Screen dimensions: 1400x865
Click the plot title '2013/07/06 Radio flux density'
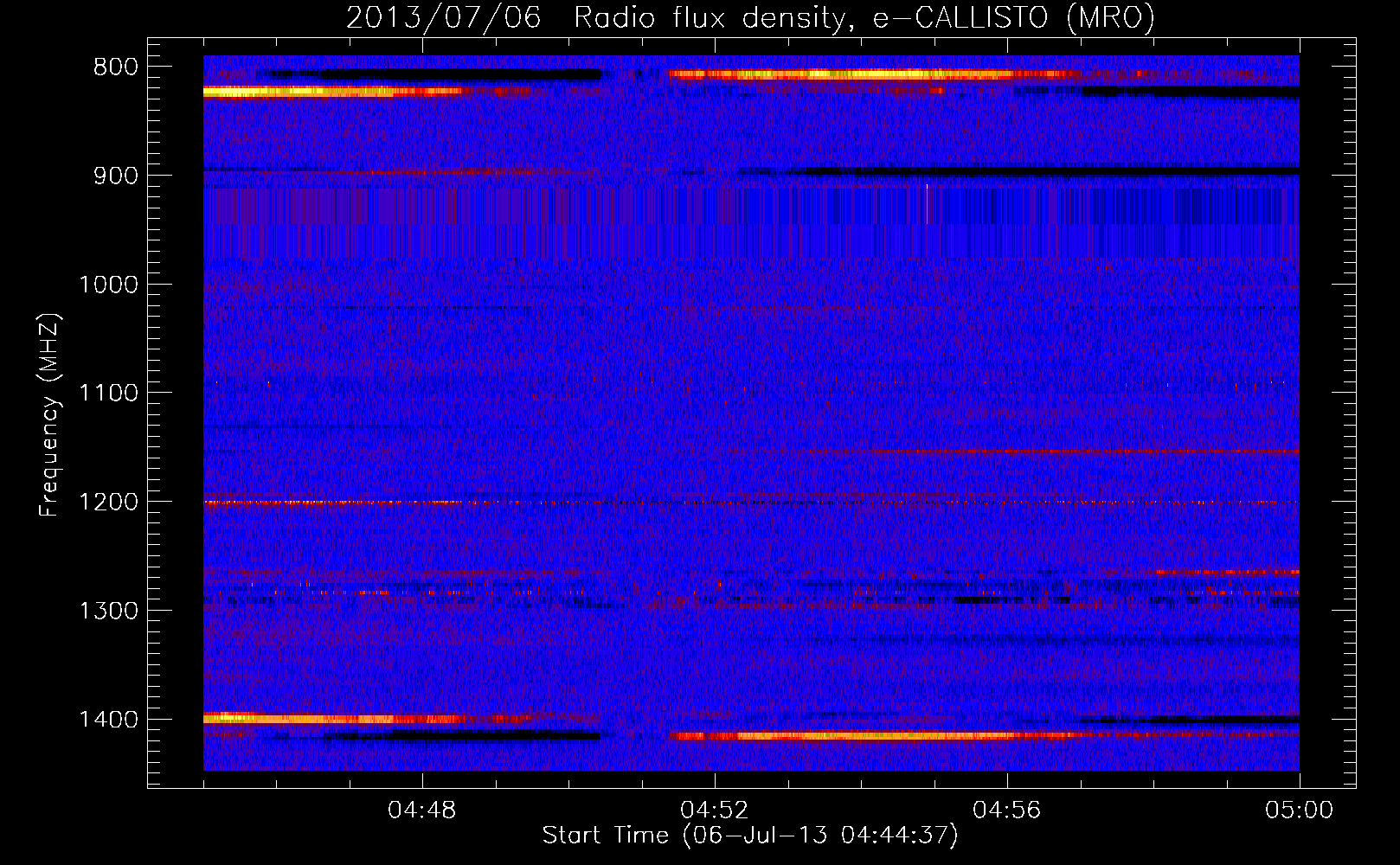coord(750,17)
